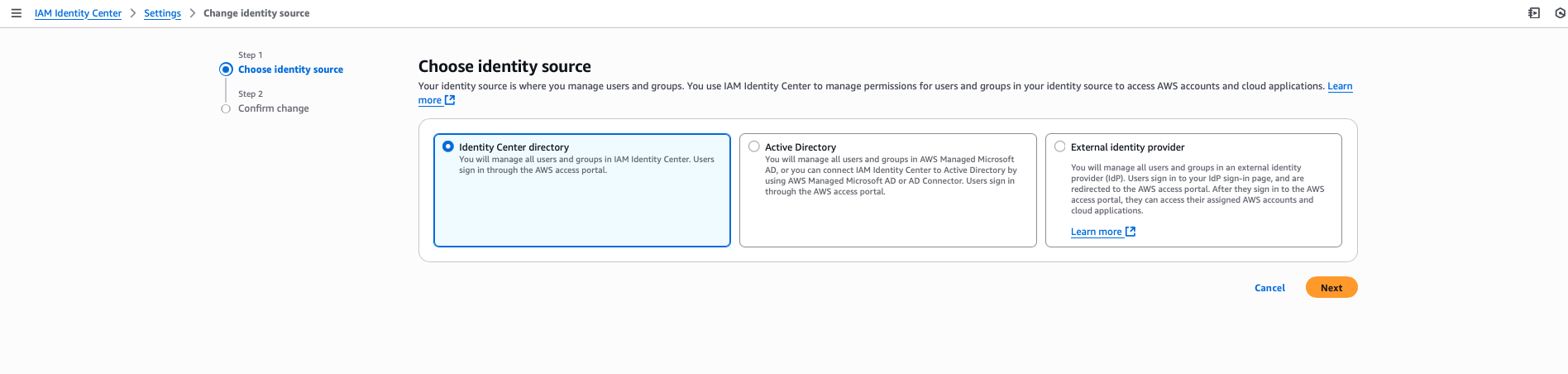Click chevron after Settings breadcrumb
This screenshot has height=374, width=1568.
tap(193, 13)
